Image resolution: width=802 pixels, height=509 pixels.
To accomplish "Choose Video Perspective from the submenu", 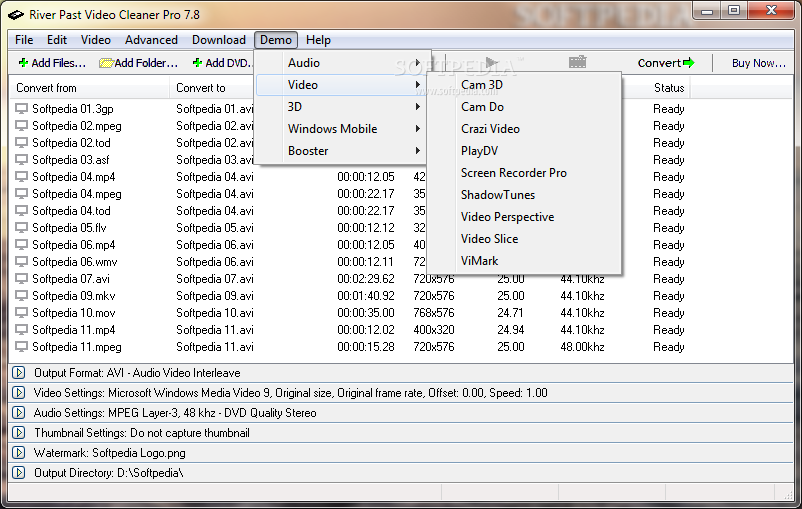I will point(524,217).
